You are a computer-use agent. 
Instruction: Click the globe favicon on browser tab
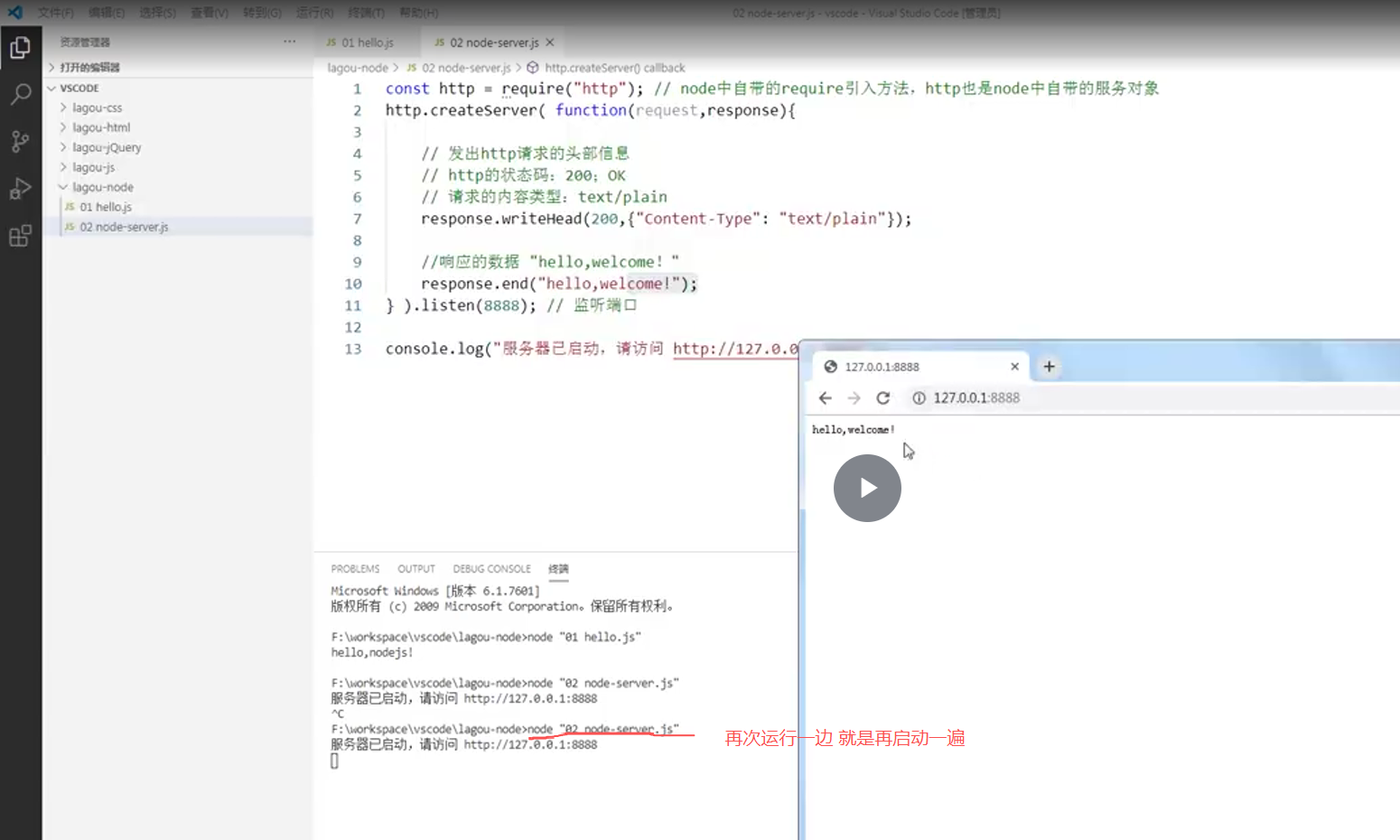830,367
